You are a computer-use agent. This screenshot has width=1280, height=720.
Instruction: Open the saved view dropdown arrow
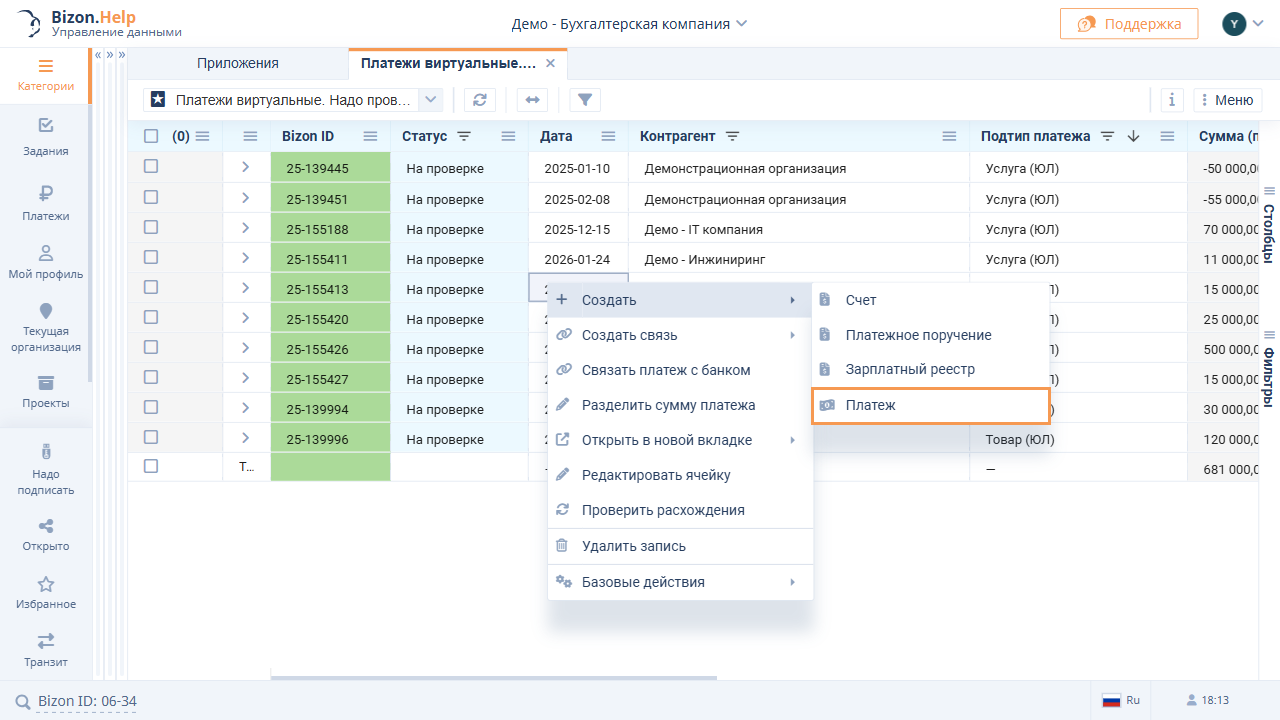(430, 100)
